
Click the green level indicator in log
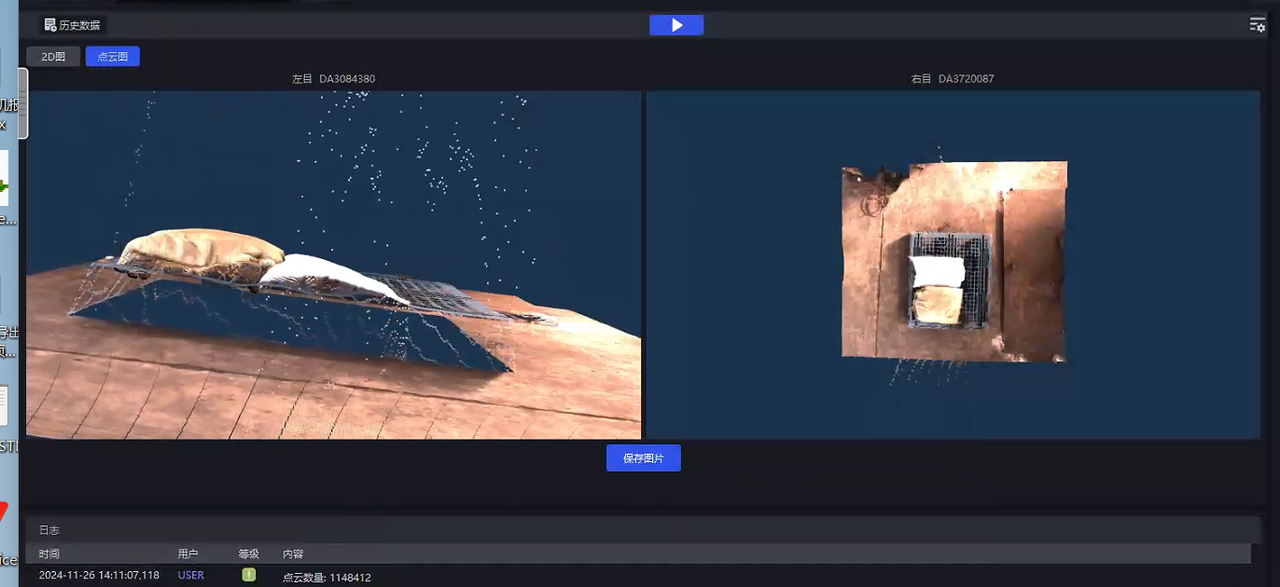(x=248, y=575)
